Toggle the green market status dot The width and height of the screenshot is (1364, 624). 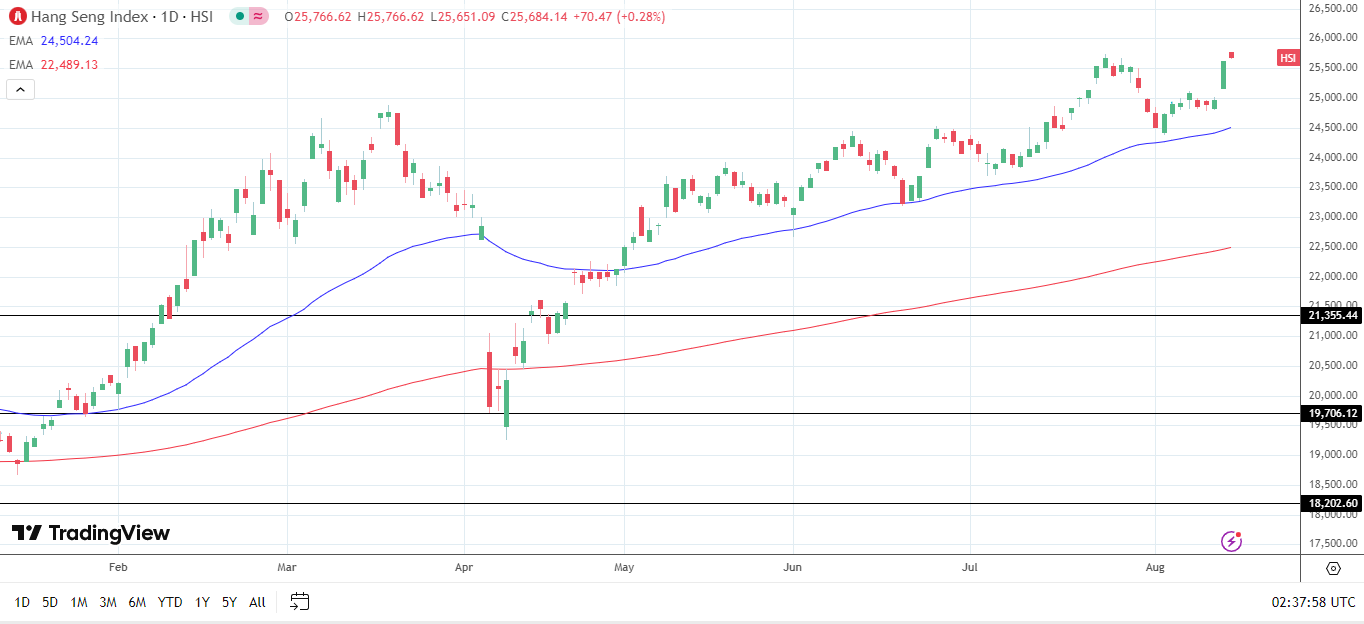[238, 16]
